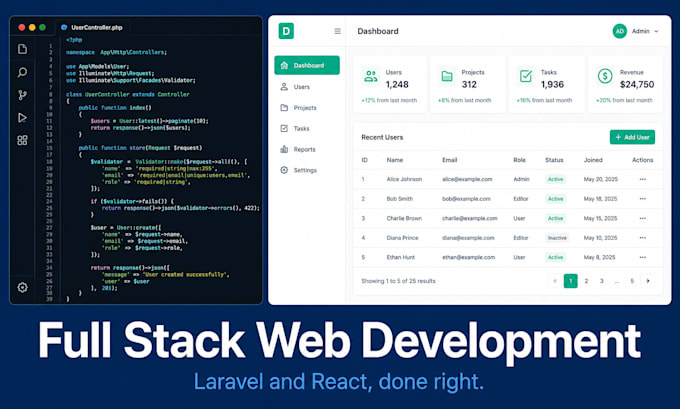Go to next page arrow
This screenshot has width=680, height=409.
tap(648, 281)
